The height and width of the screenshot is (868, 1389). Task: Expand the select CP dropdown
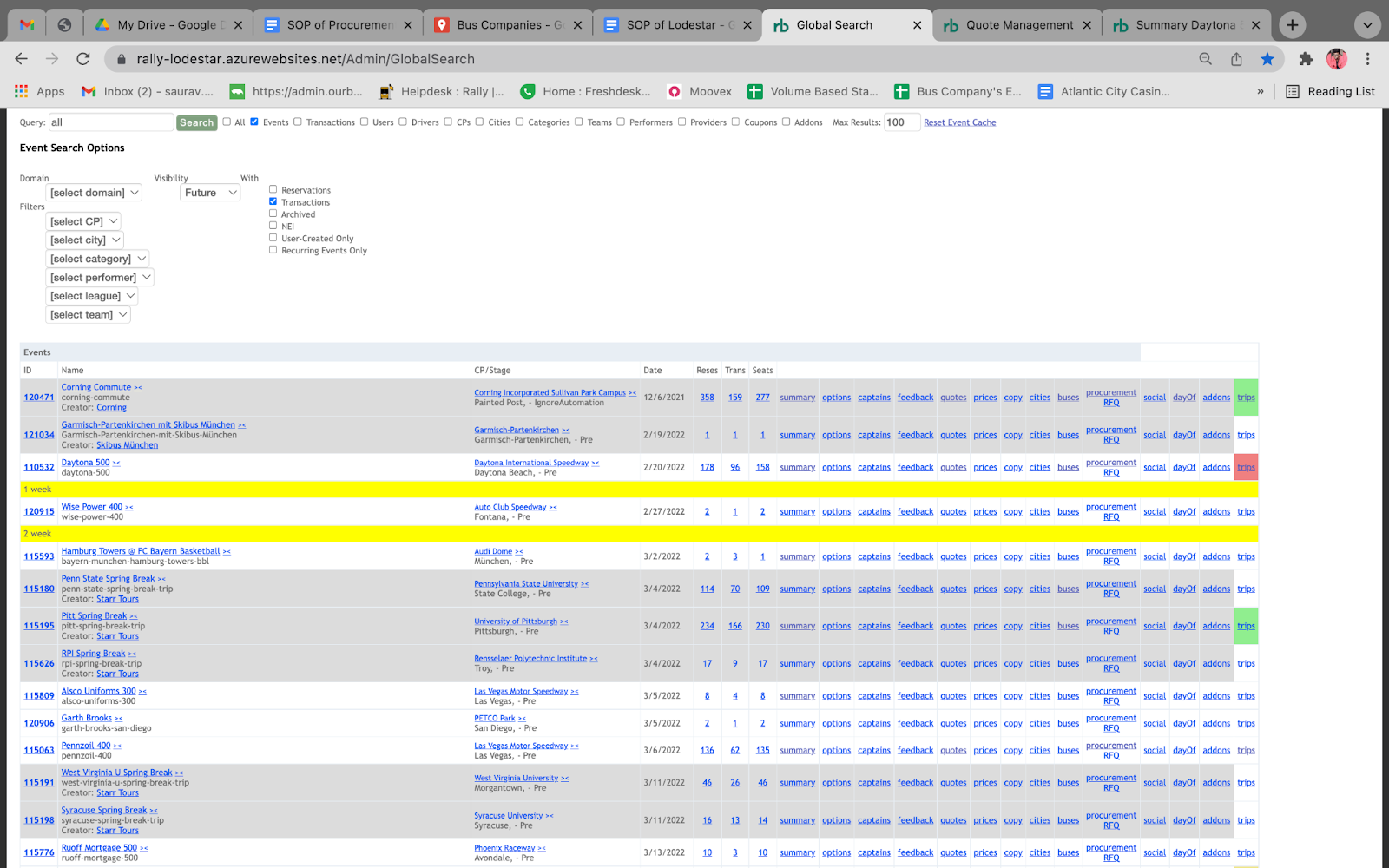click(83, 221)
